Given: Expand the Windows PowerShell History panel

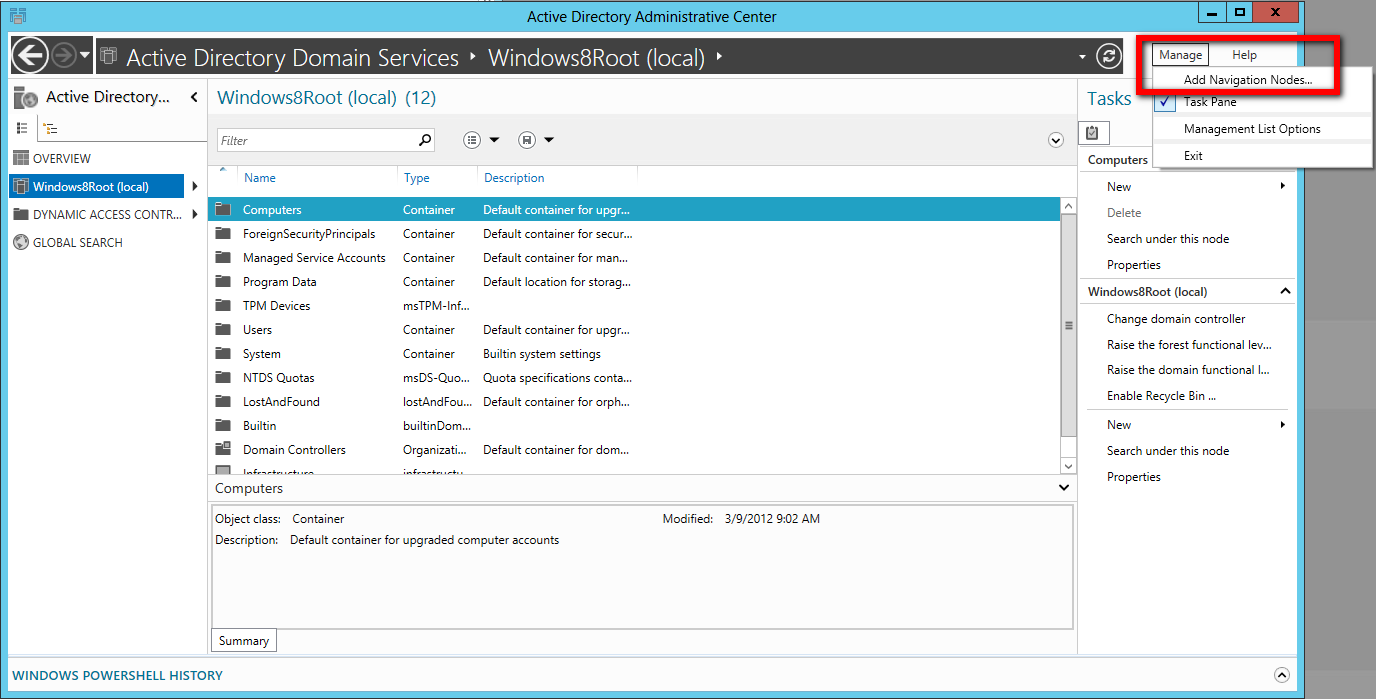Looking at the screenshot, I should (1282, 675).
